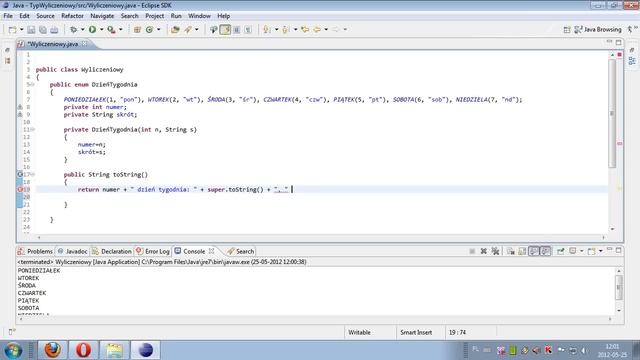Screen dimensions: 640x360
Task: Click the Open Perspective icon
Action: point(567,30)
